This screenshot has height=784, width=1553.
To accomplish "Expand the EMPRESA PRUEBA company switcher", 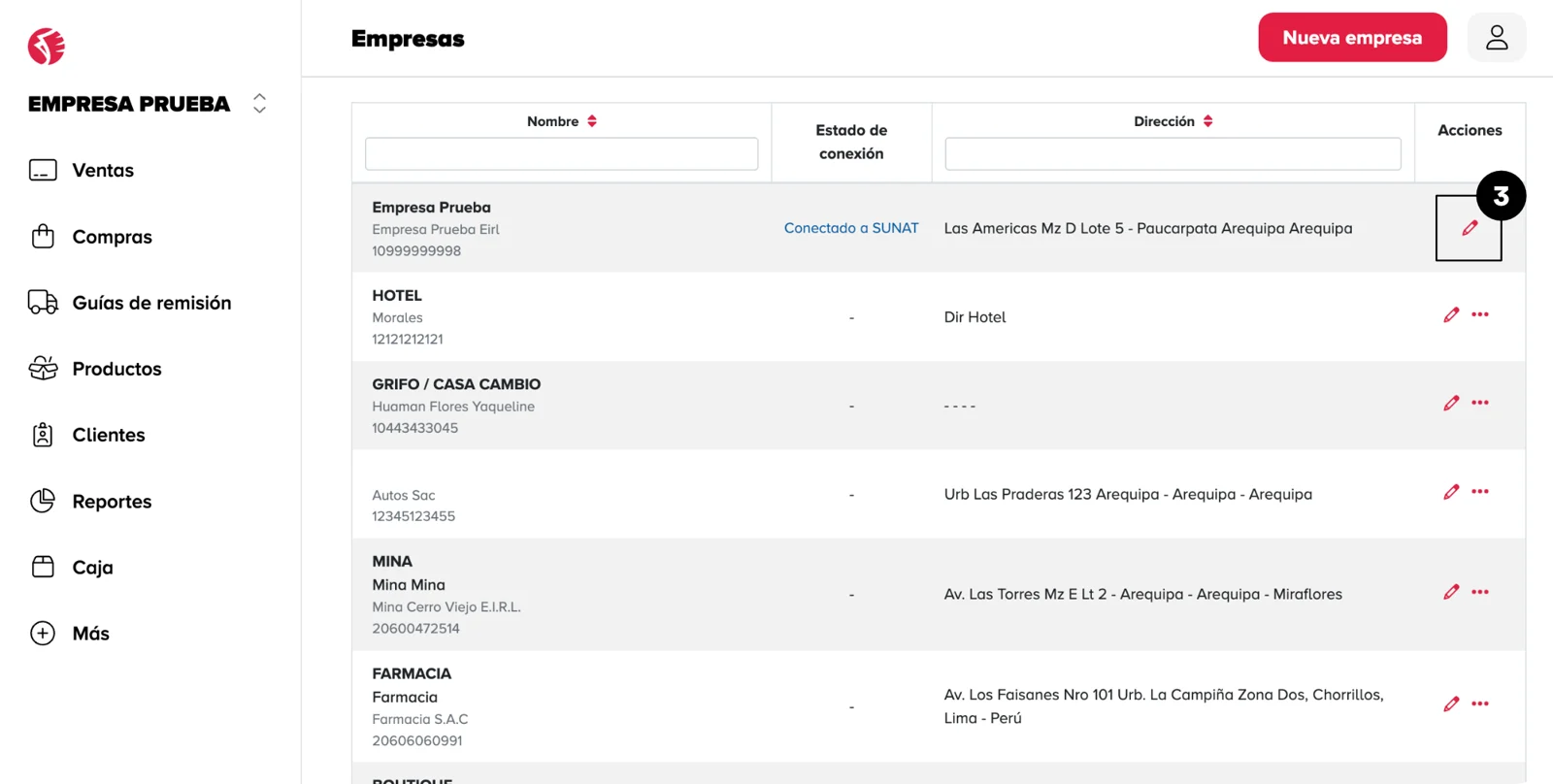I will coord(259,104).
